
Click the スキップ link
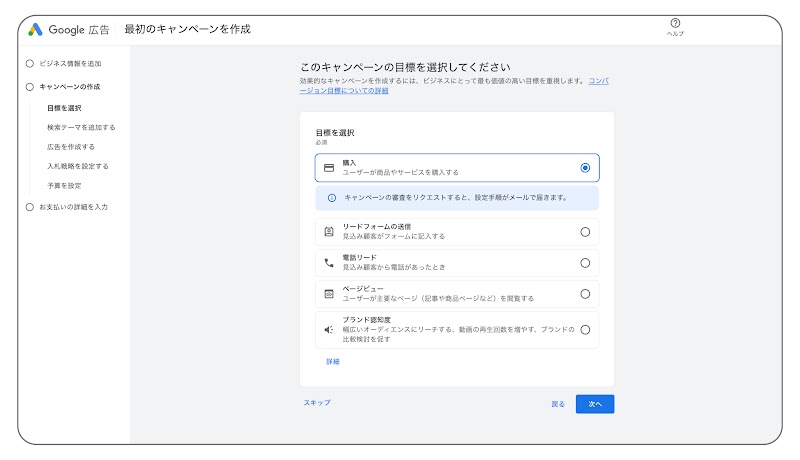(317, 402)
